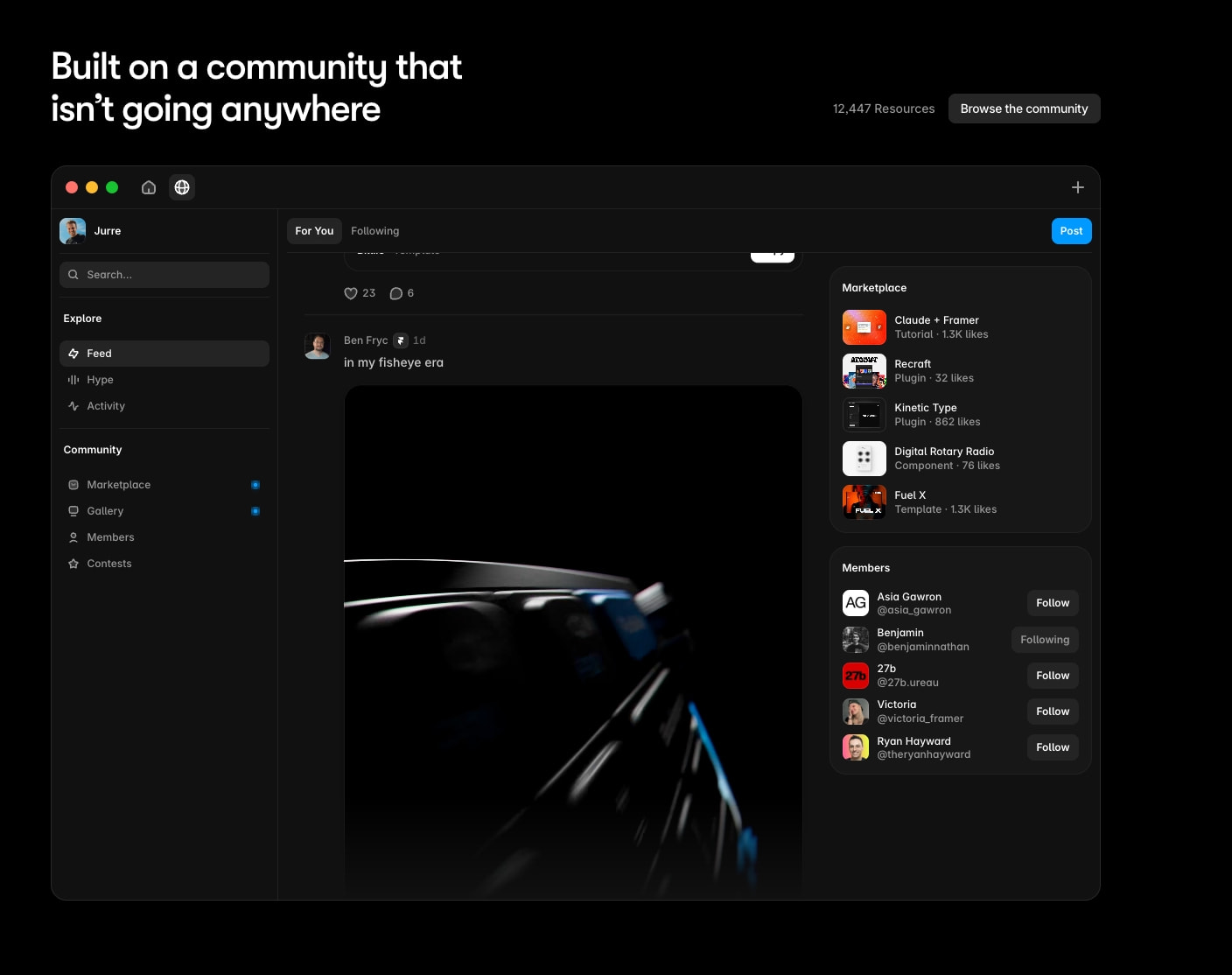
Task: Click Ben Fryc's avatar
Action: 318,346
